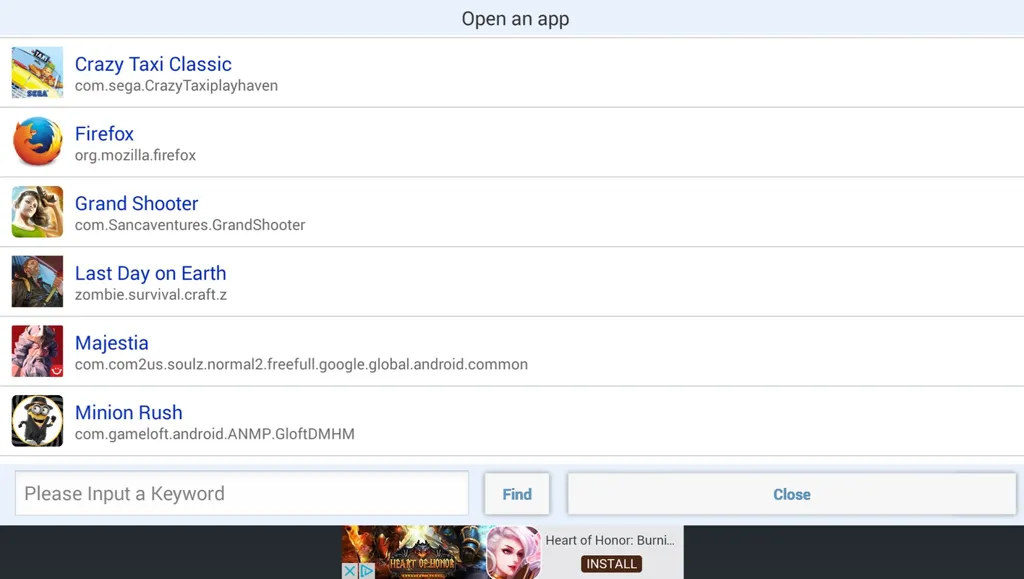
Task: Open the Crazy Taxi Classic app icon
Action: pyautogui.click(x=37, y=72)
